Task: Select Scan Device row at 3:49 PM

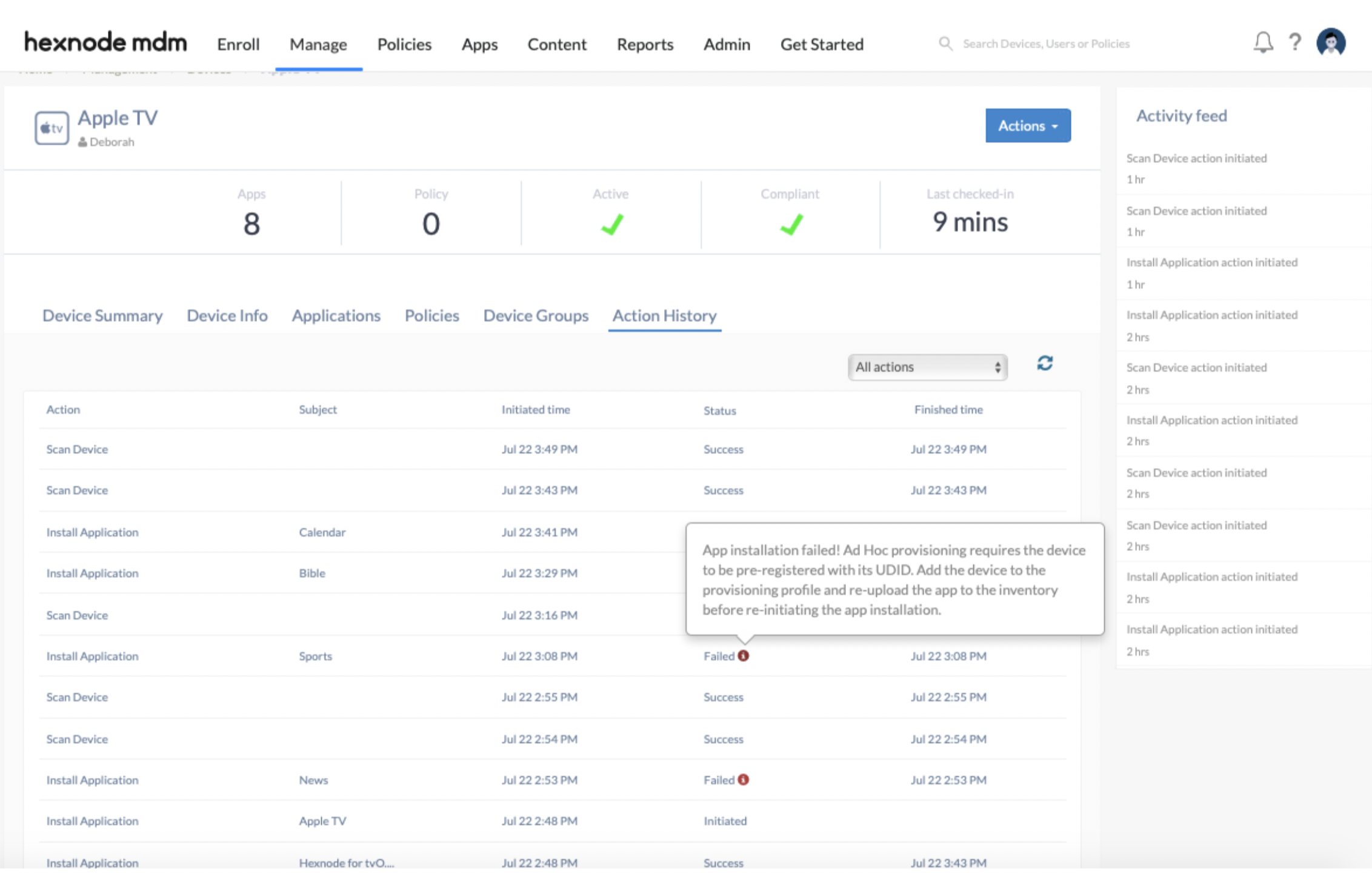Action: click(552, 449)
